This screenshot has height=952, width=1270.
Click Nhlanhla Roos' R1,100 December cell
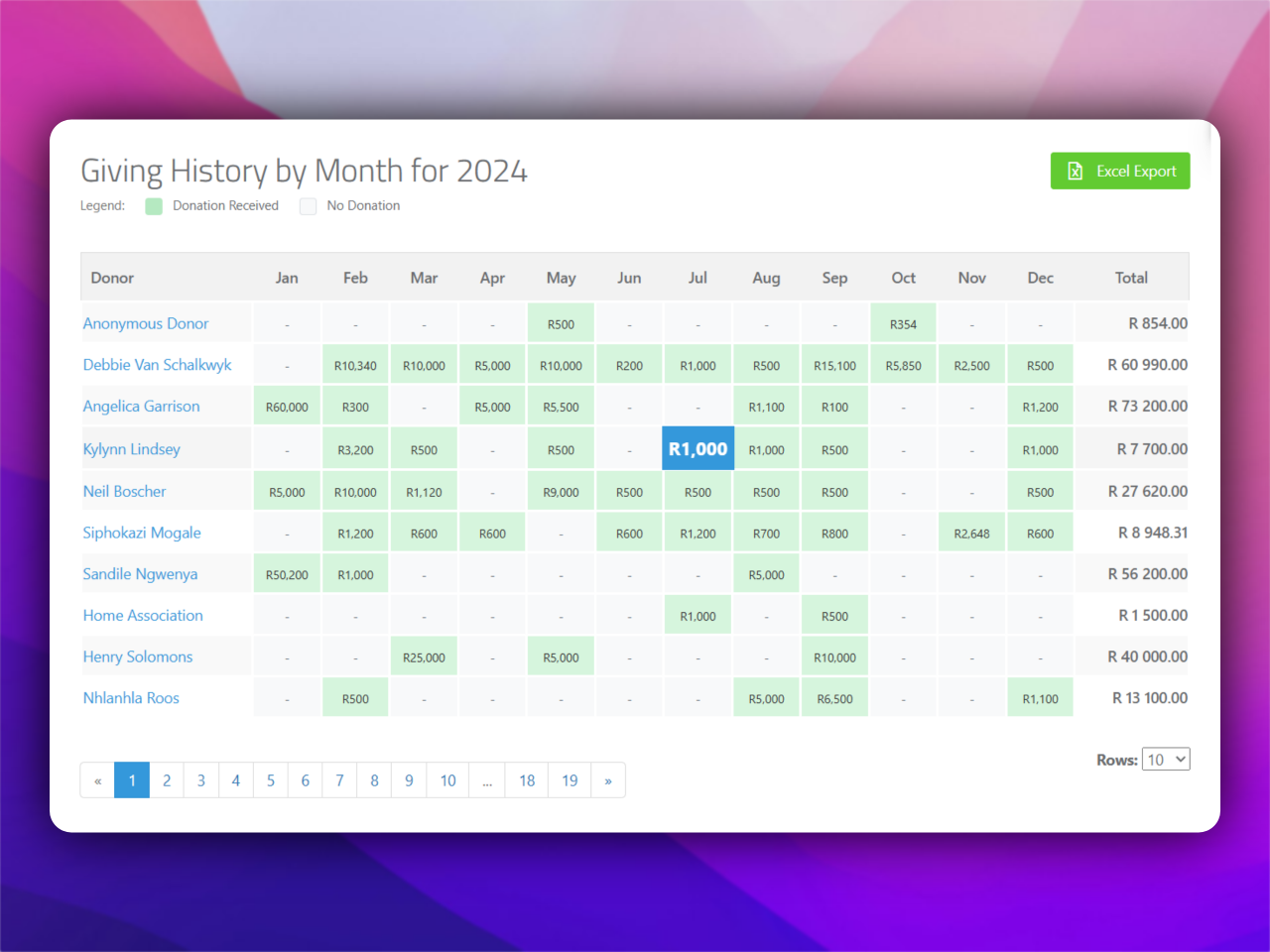click(x=1040, y=699)
